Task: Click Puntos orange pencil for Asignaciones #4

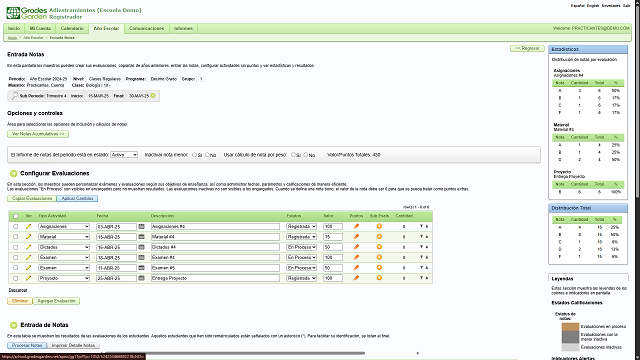Action: pyautogui.click(x=356, y=226)
